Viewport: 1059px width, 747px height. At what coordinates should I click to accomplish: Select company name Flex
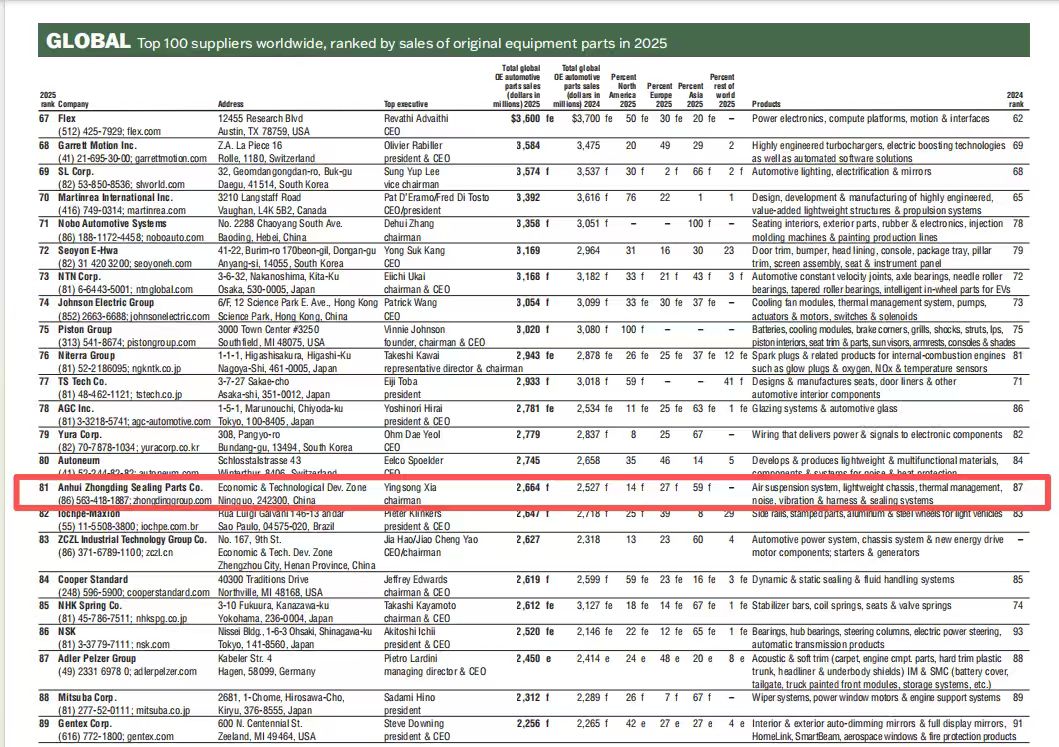66,118
